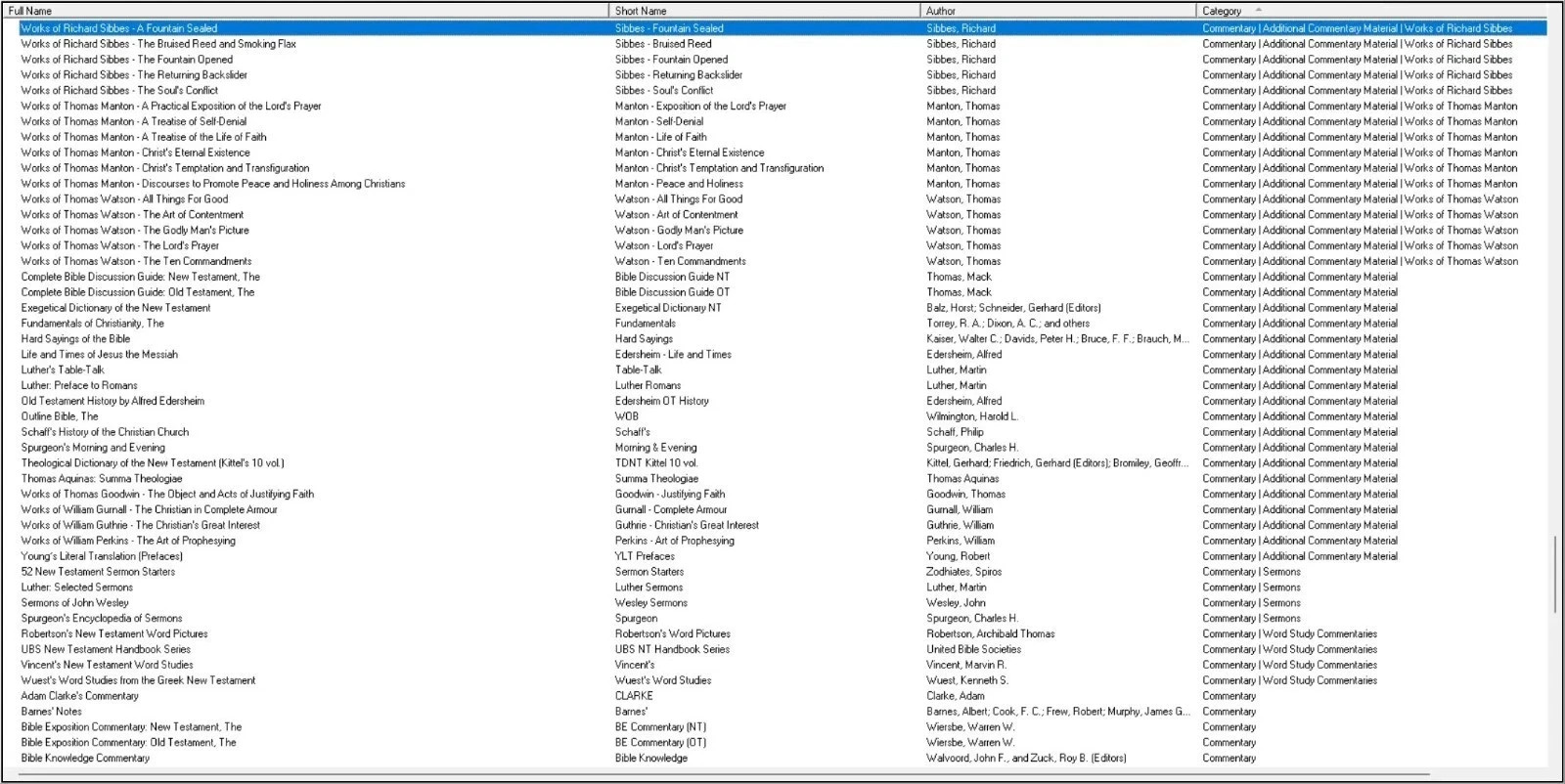Screen dimensions: 1565x784
Task: Click author "United Bible Societies"
Action: 974,650
